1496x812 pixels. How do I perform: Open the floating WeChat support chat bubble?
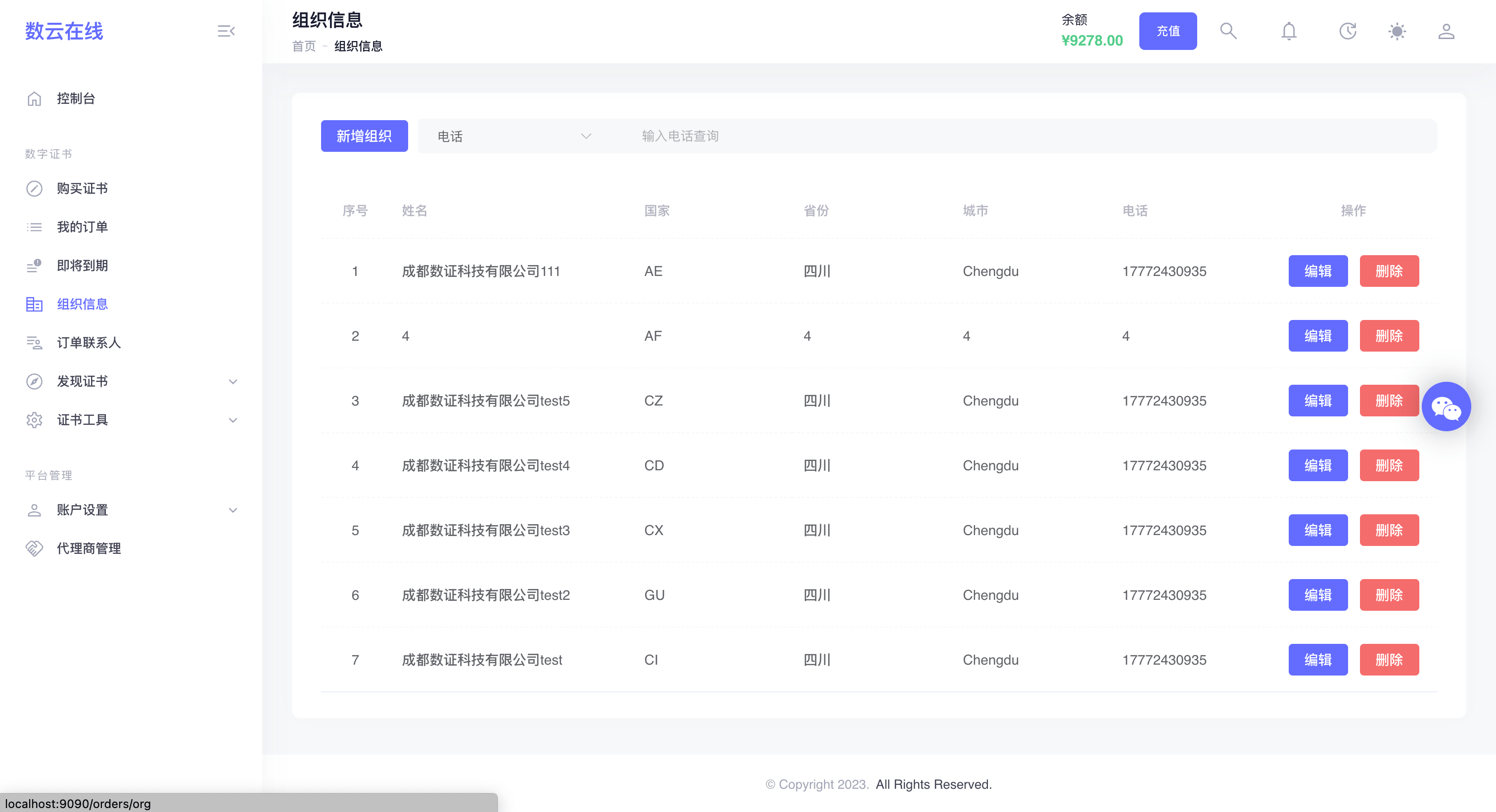tap(1446, 407)
